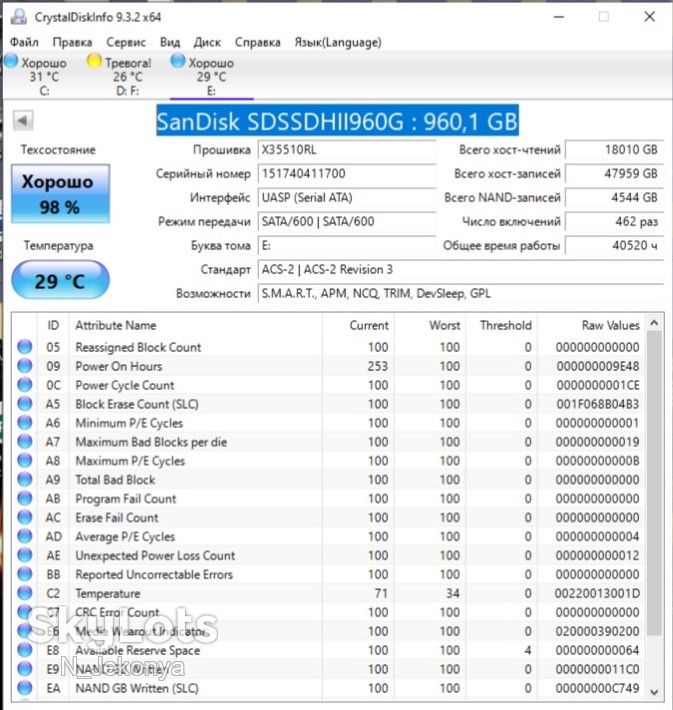Open the Правка menu
Viewport: 673px width, 710px height.
point(72,42)
